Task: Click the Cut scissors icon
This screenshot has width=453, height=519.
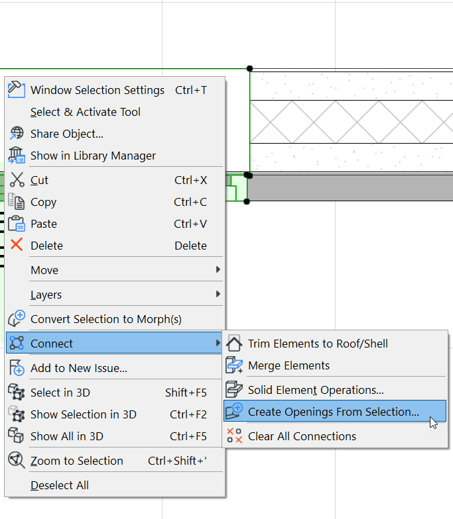Action: point(16,180)
